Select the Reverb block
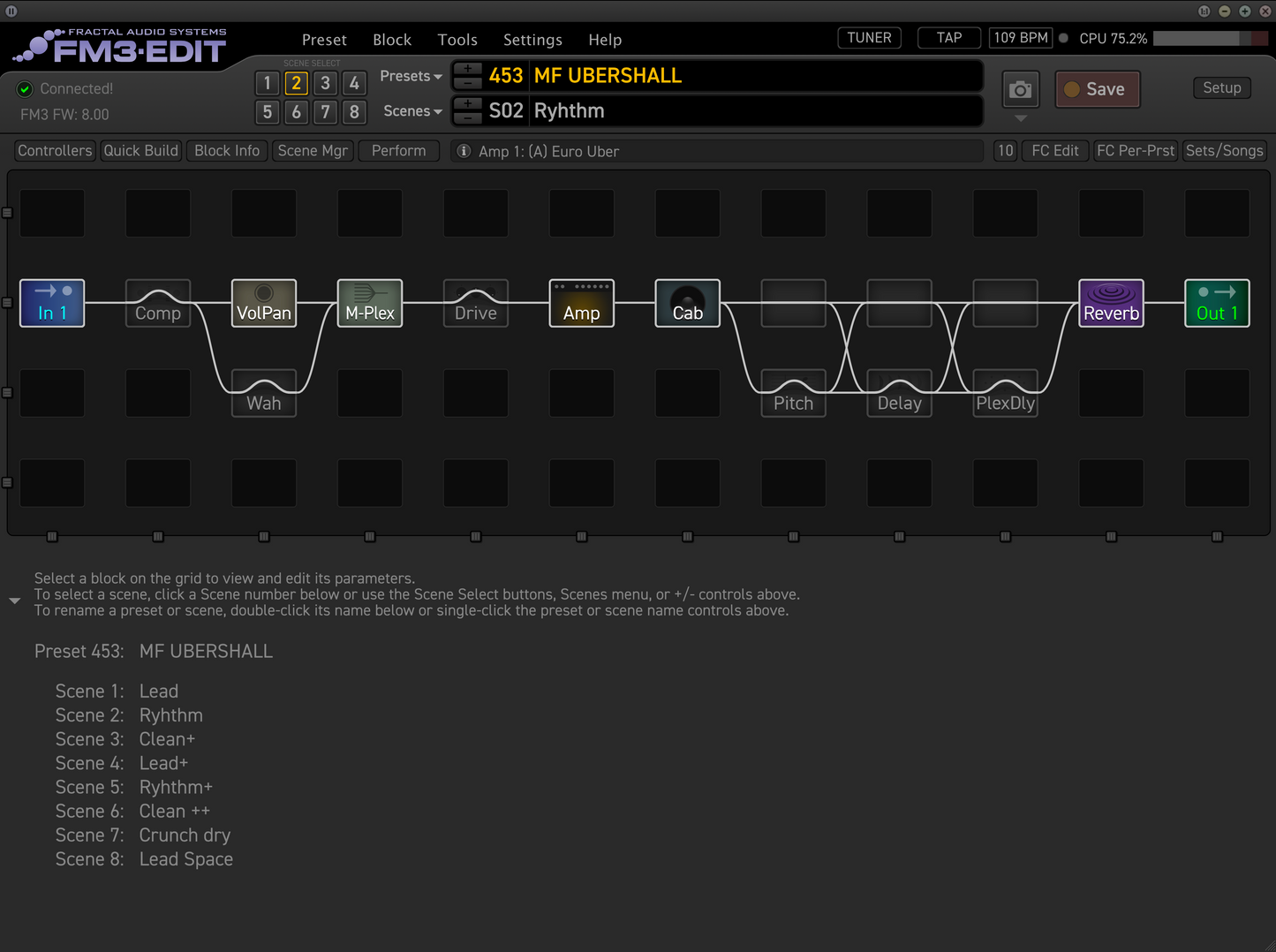1276x952 pixels. coord(1112,303)
